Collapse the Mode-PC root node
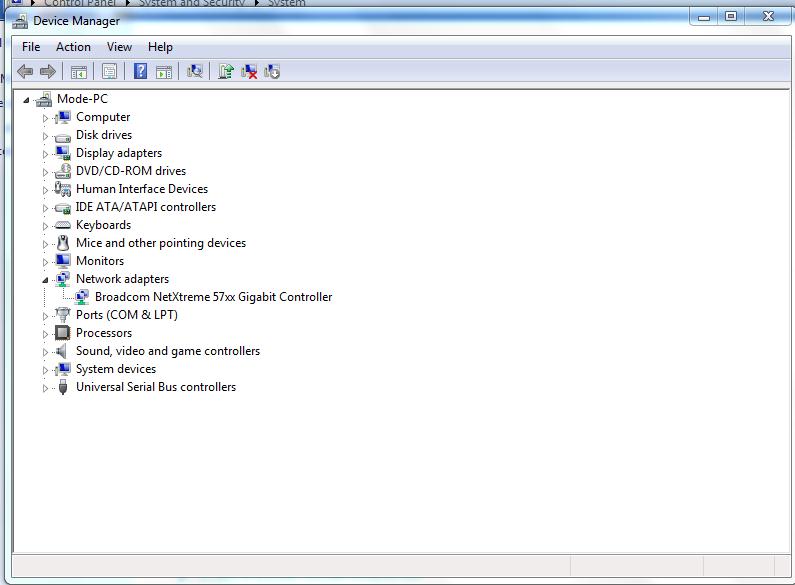The width and height of the screenshot is (795, 585). pos(26,100)
